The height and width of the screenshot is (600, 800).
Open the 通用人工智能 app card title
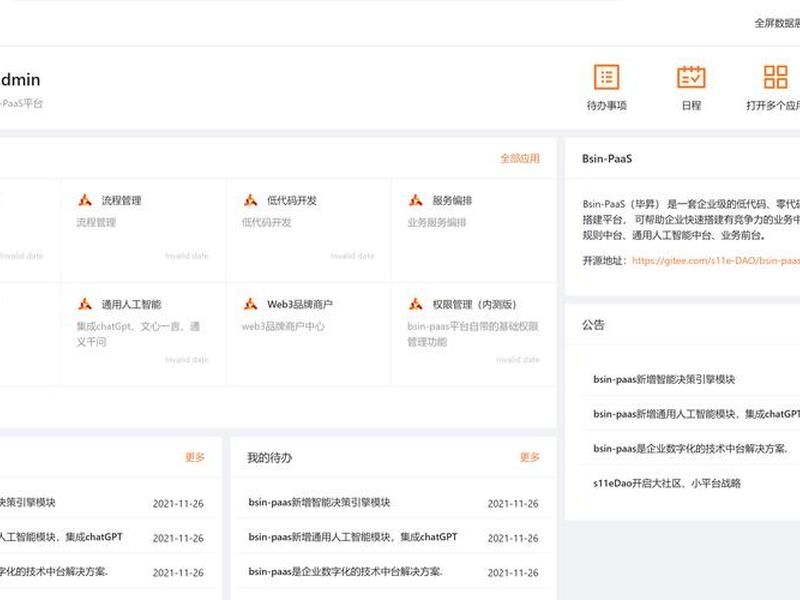(x=131, y=305)
